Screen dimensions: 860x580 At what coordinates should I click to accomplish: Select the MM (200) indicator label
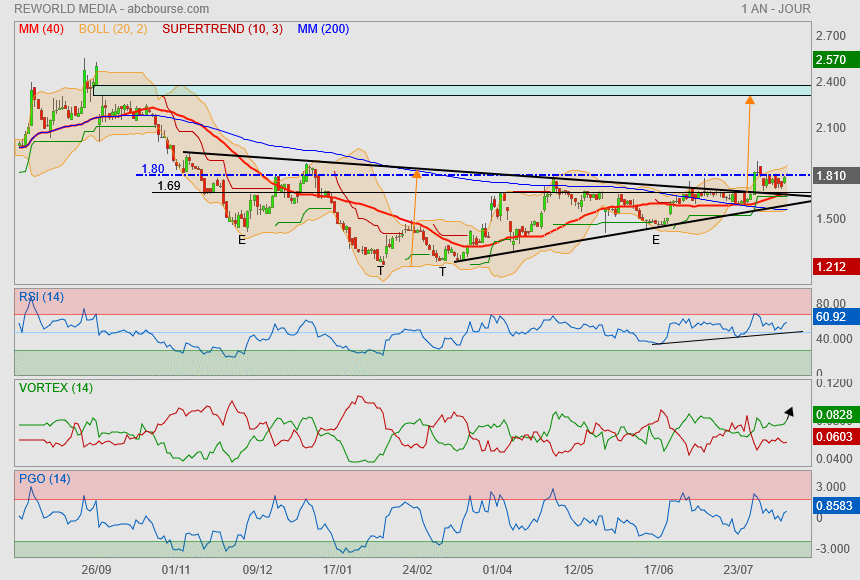(x=323, y=29)
